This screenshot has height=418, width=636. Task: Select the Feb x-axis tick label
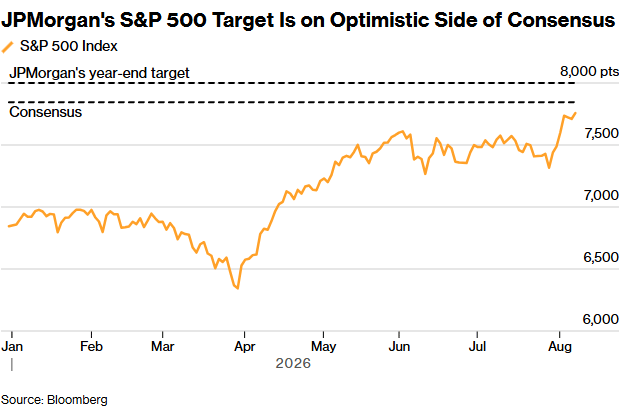pos(91,347)
